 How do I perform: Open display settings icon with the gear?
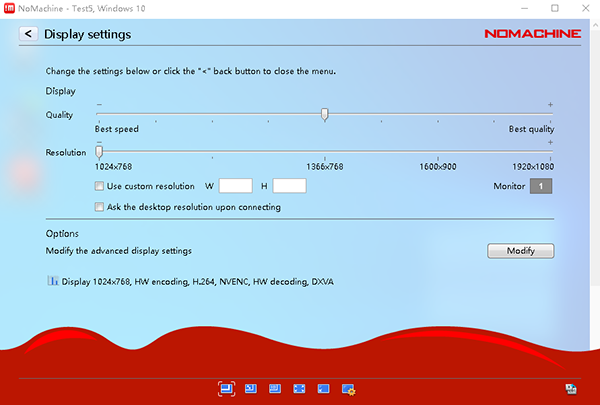point(348,388)
